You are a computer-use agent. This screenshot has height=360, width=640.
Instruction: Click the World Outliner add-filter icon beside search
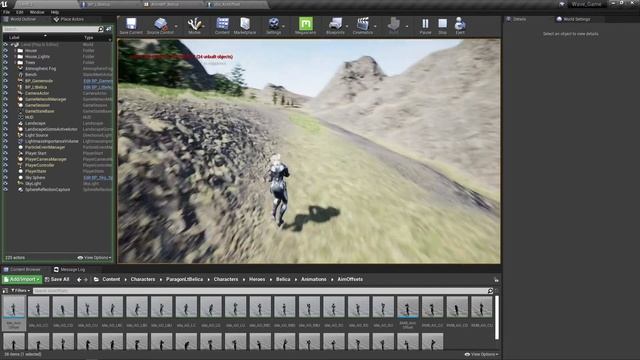pos(109,29)
